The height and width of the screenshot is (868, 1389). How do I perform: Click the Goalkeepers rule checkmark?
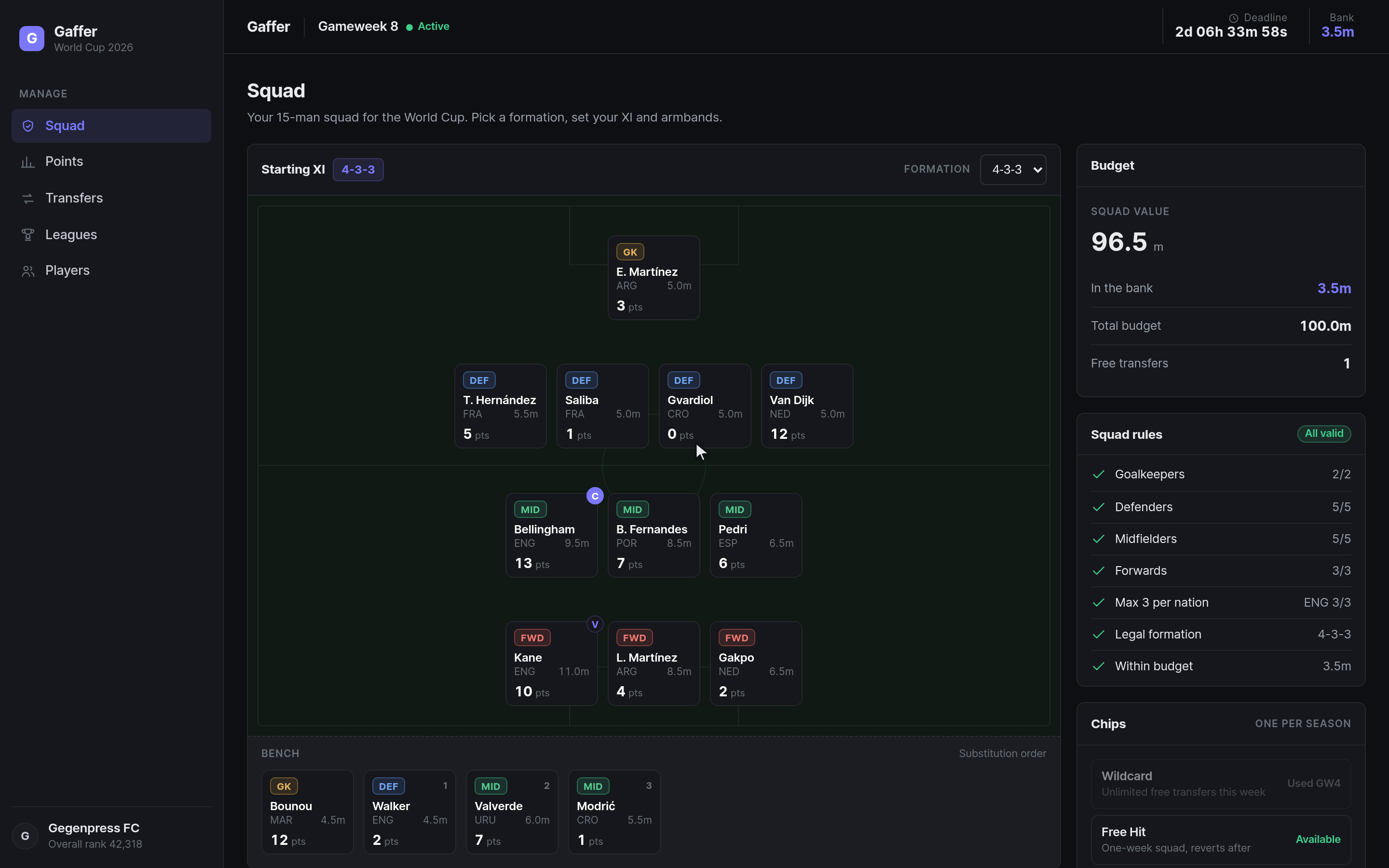click(x=1099, y=474)
